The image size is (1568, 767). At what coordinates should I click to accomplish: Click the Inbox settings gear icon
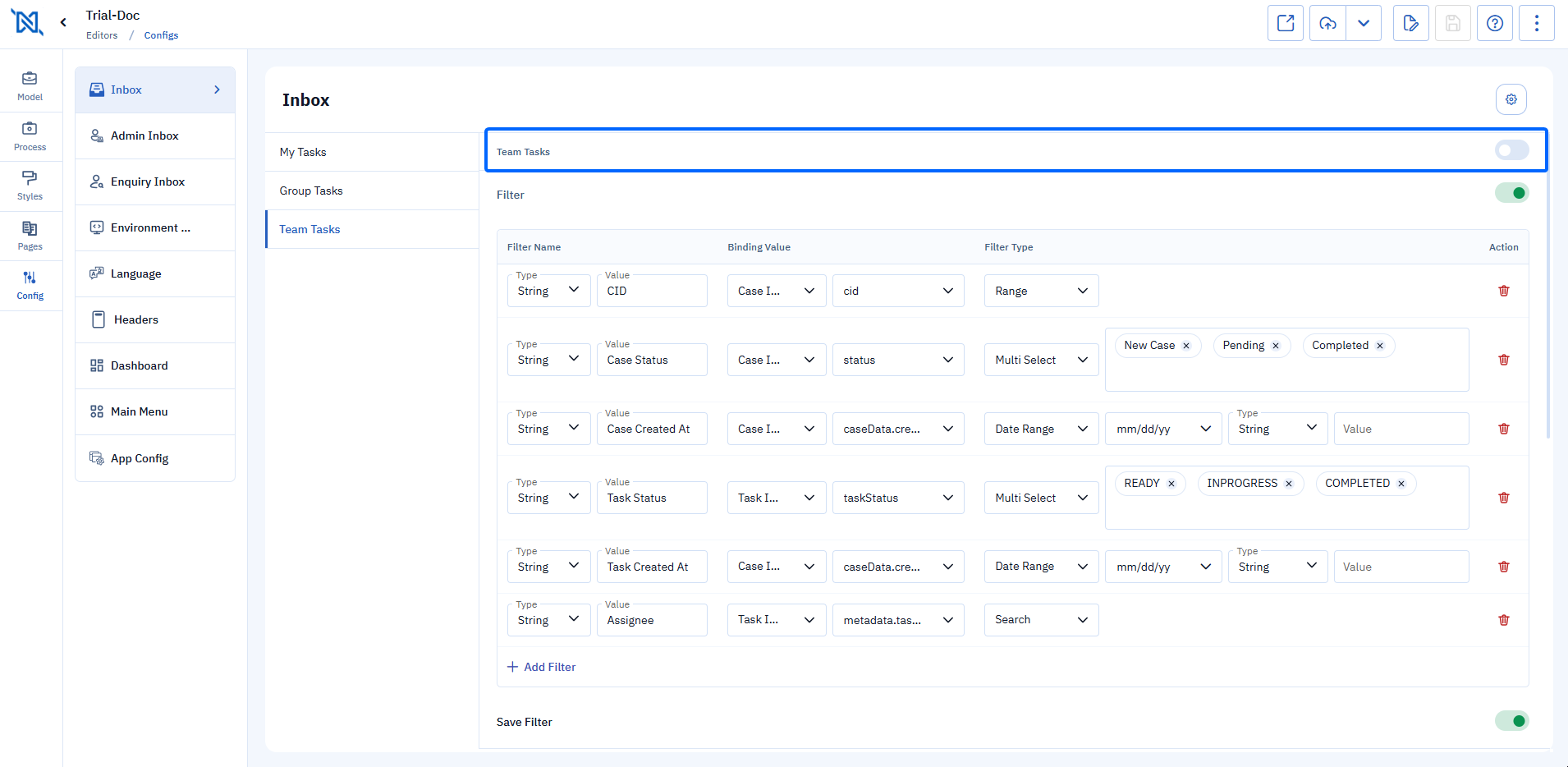tap(1511, 99)
